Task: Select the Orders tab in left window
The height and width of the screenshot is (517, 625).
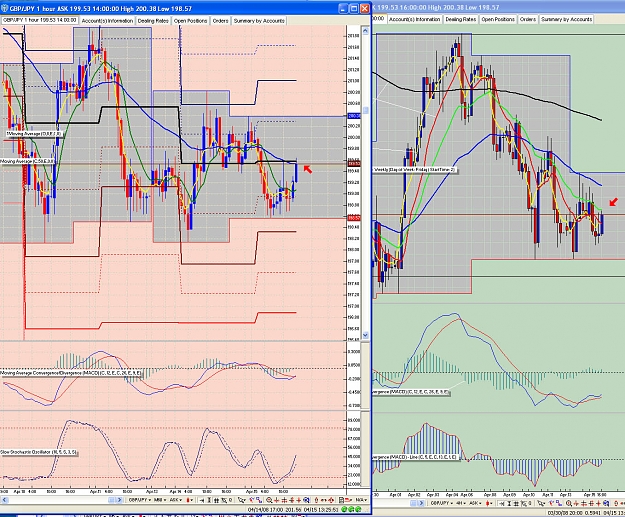Action: [220, 21]
